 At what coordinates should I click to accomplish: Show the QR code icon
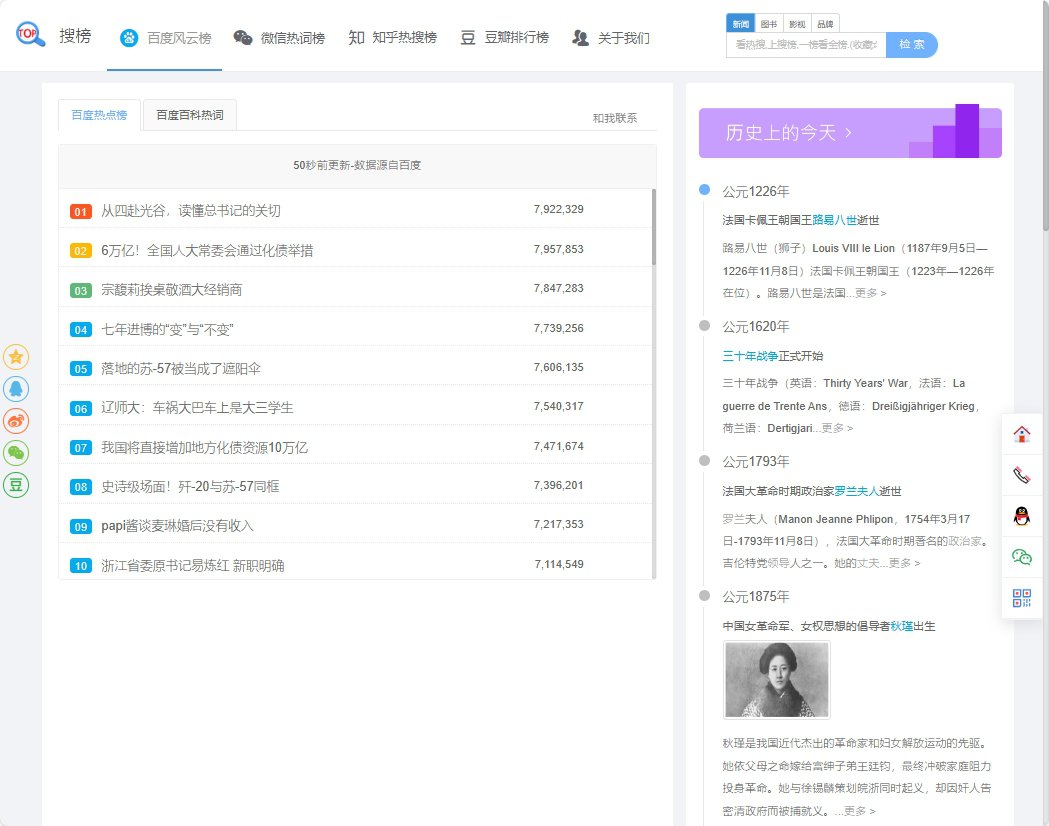[x=1021, y=598]
